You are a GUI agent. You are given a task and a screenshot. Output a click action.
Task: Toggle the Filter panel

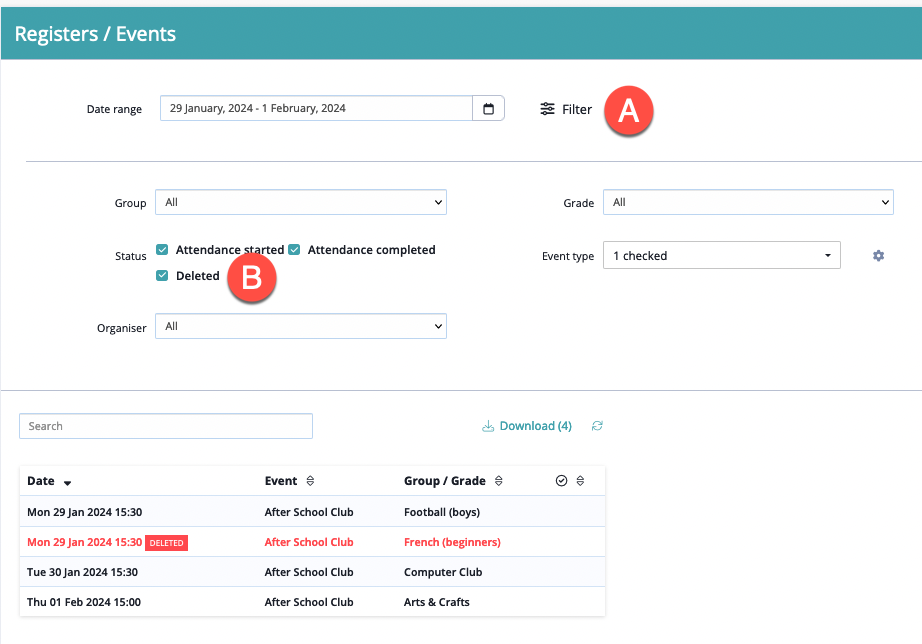pos(566,109)
